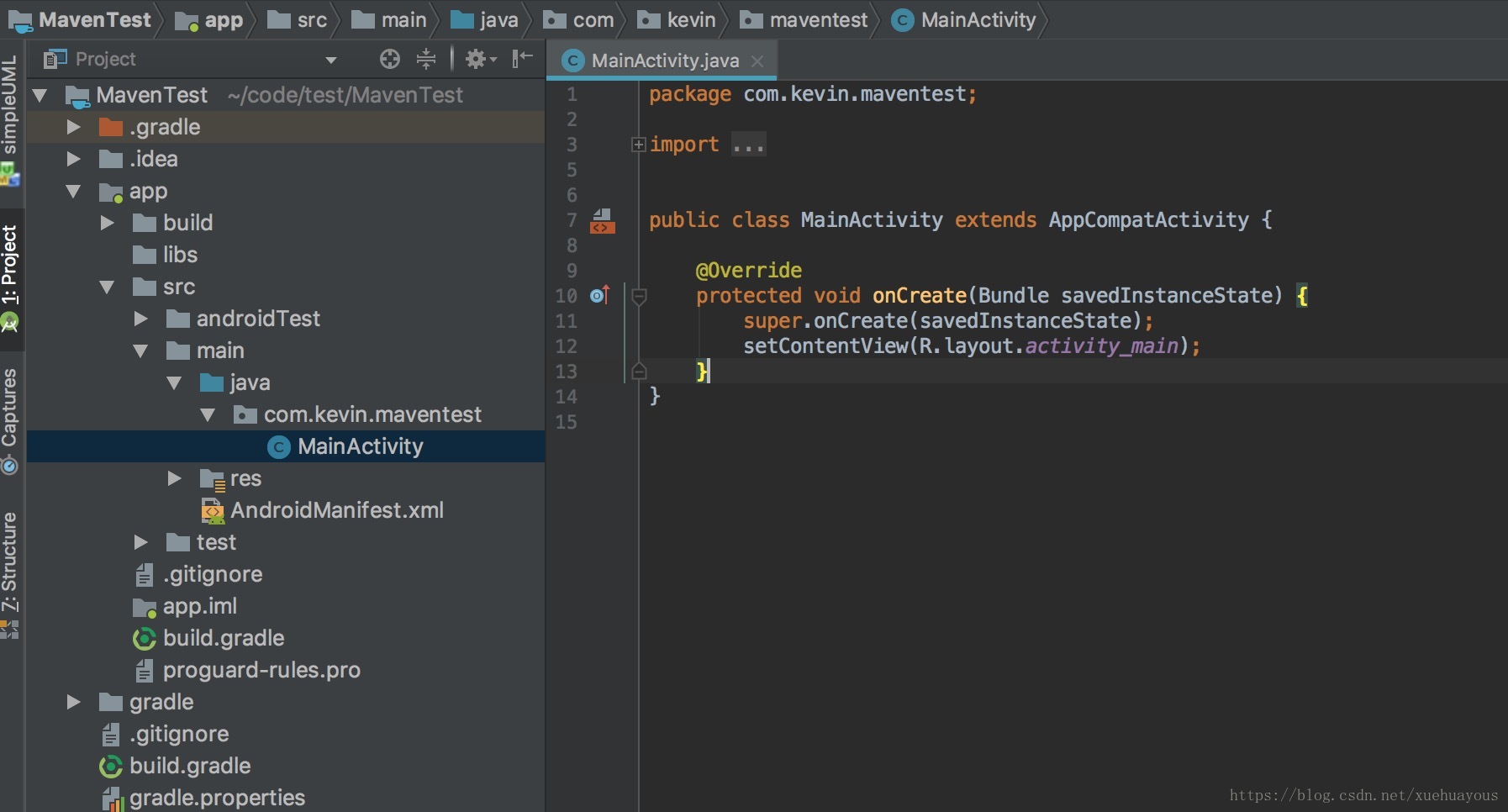Expand the test folder

[140, 542]
